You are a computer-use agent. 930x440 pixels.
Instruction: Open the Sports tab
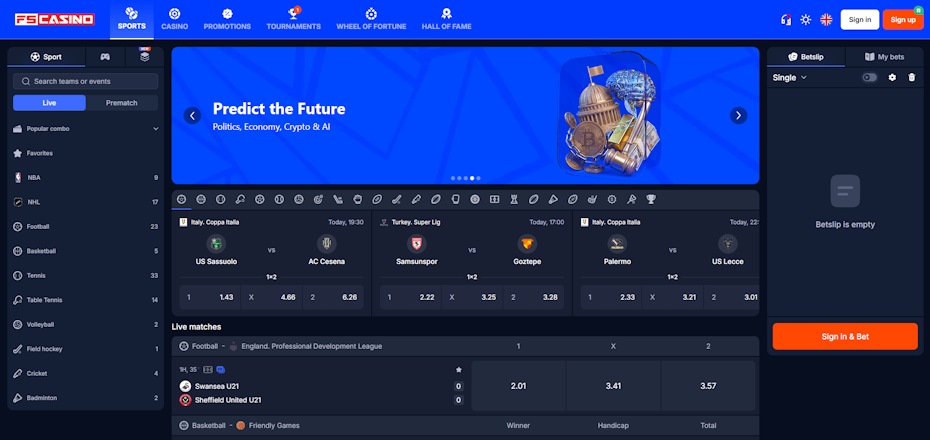pyautogui.click(x=132, y=20)
